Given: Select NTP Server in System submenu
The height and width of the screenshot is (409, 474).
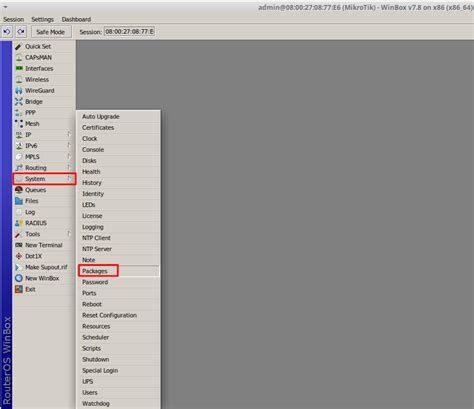Looking at the screenshot, I should [x=118, y=249].
